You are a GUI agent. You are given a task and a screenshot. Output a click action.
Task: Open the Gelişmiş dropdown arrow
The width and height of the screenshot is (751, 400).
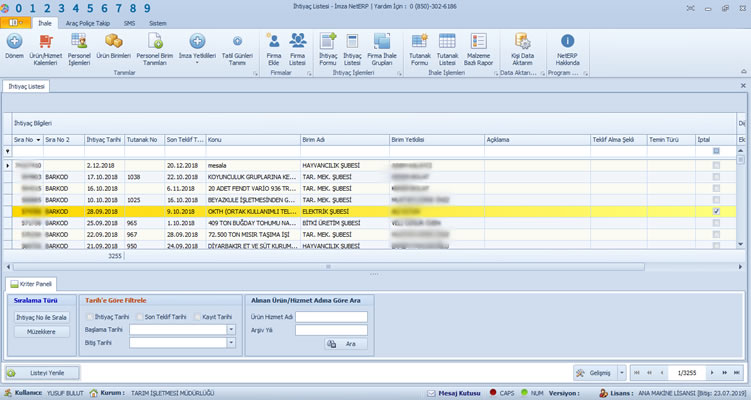622,373
